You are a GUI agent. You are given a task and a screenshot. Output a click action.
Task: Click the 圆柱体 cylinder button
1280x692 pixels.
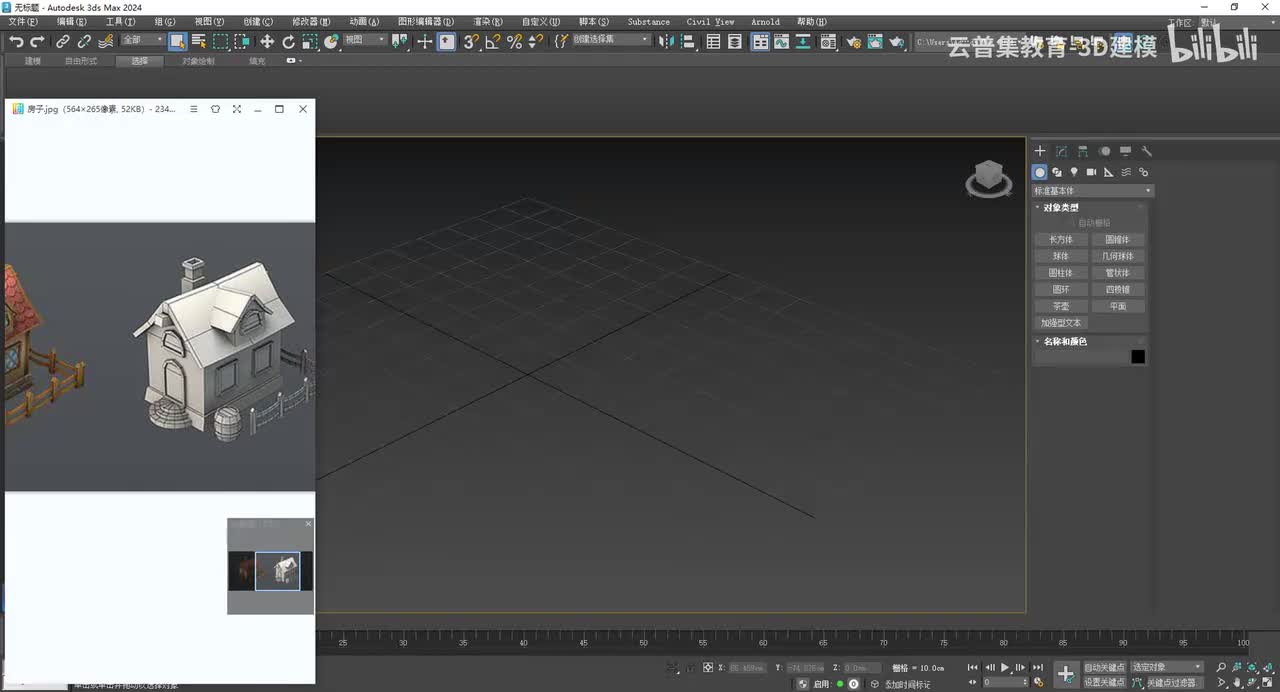pos(1060,273)
